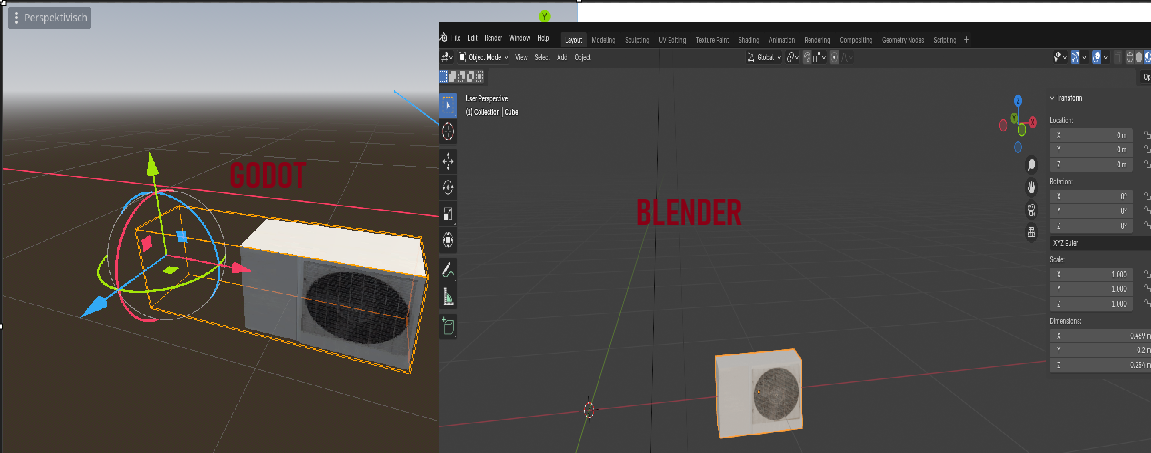Select the Measure tool in Blender toolbar
The height and width of the screenshot is (453, 1151).
tap(448, 297)
